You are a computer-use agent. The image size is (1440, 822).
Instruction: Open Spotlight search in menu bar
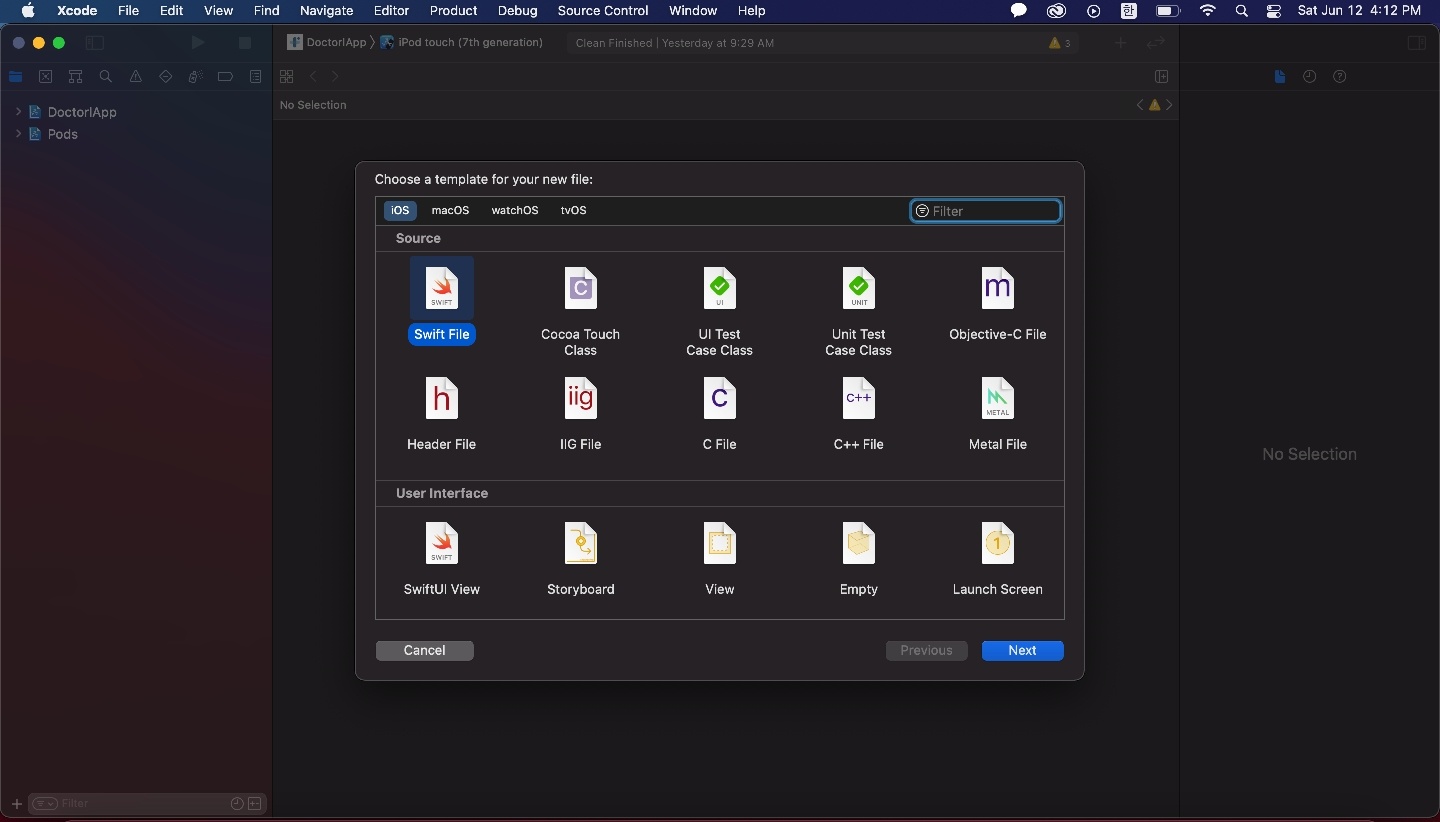tap(1241, 11)
